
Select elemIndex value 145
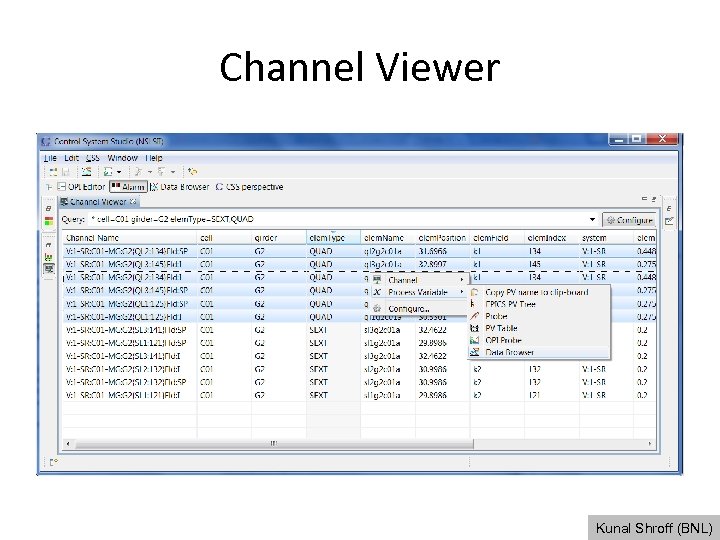pos(534,264)
